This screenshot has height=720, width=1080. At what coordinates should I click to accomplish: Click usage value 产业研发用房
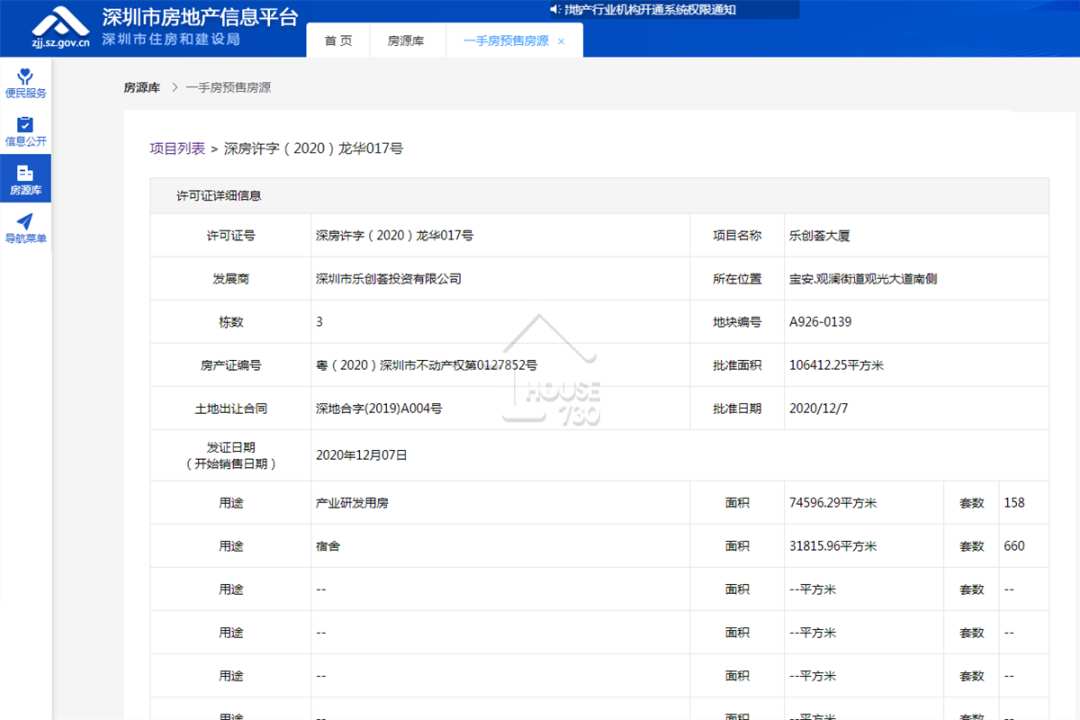click(352, 503)
